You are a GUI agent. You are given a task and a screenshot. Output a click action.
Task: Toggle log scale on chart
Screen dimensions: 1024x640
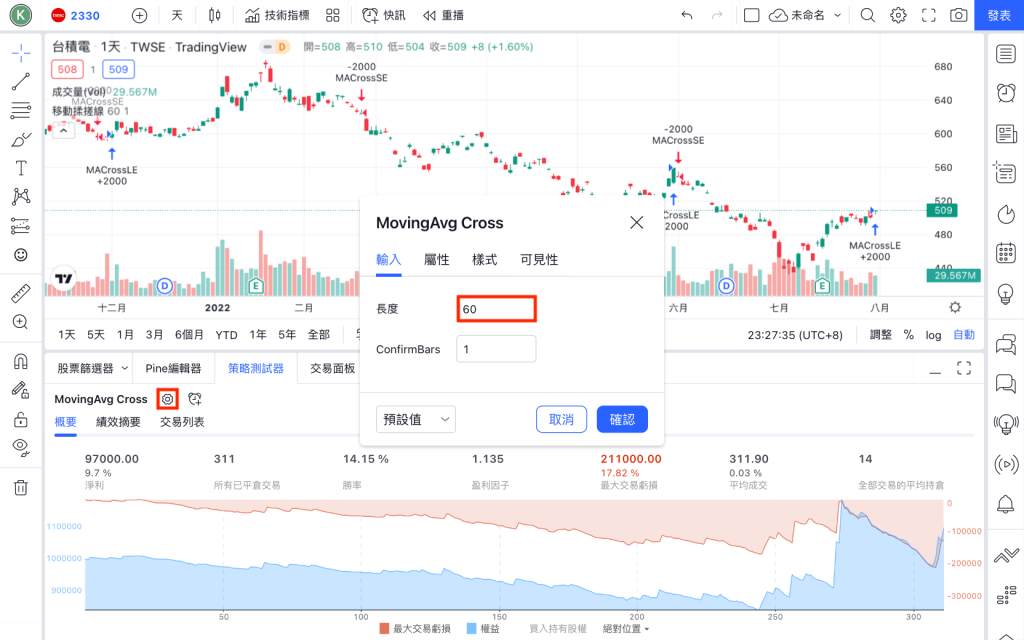[933, 335]
